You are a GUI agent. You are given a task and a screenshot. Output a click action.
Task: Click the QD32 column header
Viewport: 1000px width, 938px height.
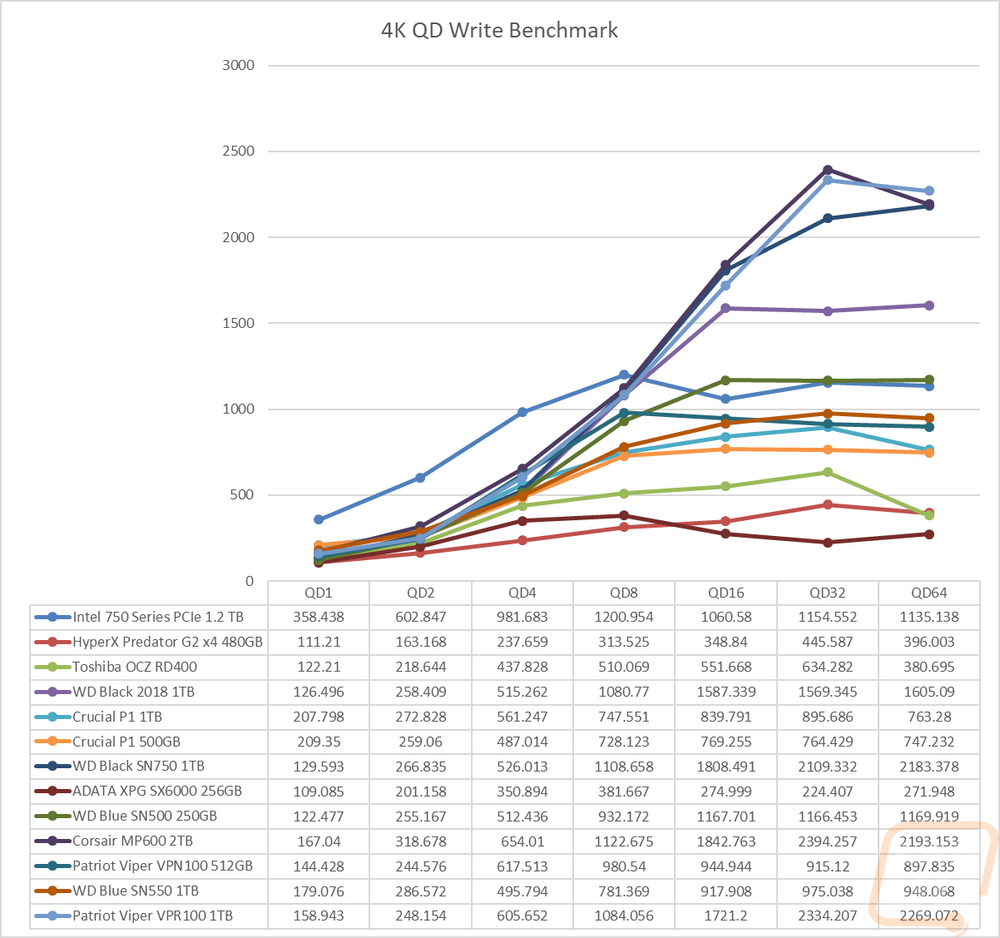tap(827, 593)
